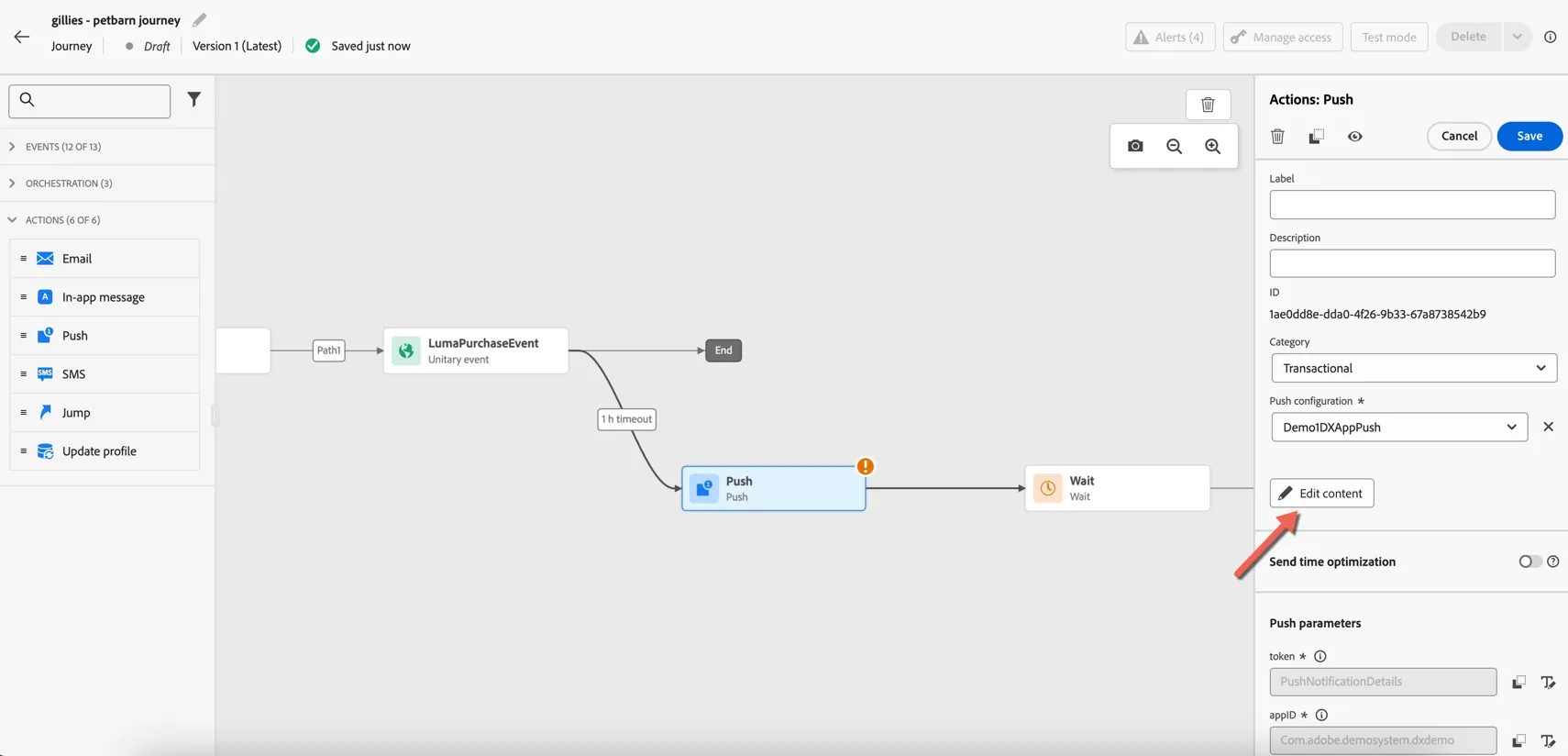The image size is (1568, 756).
Task: Select Update profile action in palette
Action: [x=105, y=451]
